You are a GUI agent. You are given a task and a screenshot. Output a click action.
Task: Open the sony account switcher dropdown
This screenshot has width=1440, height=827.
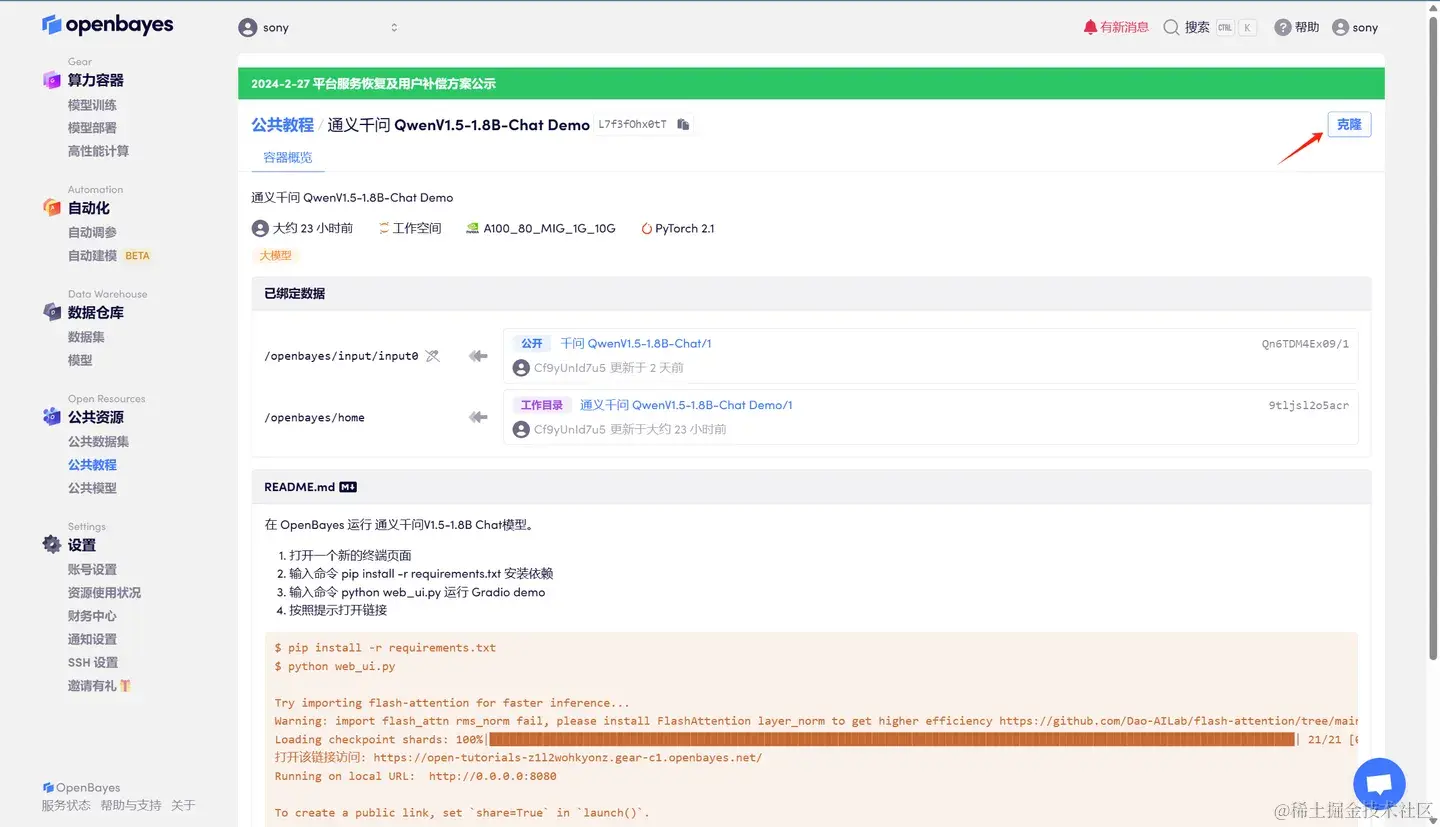318,28
